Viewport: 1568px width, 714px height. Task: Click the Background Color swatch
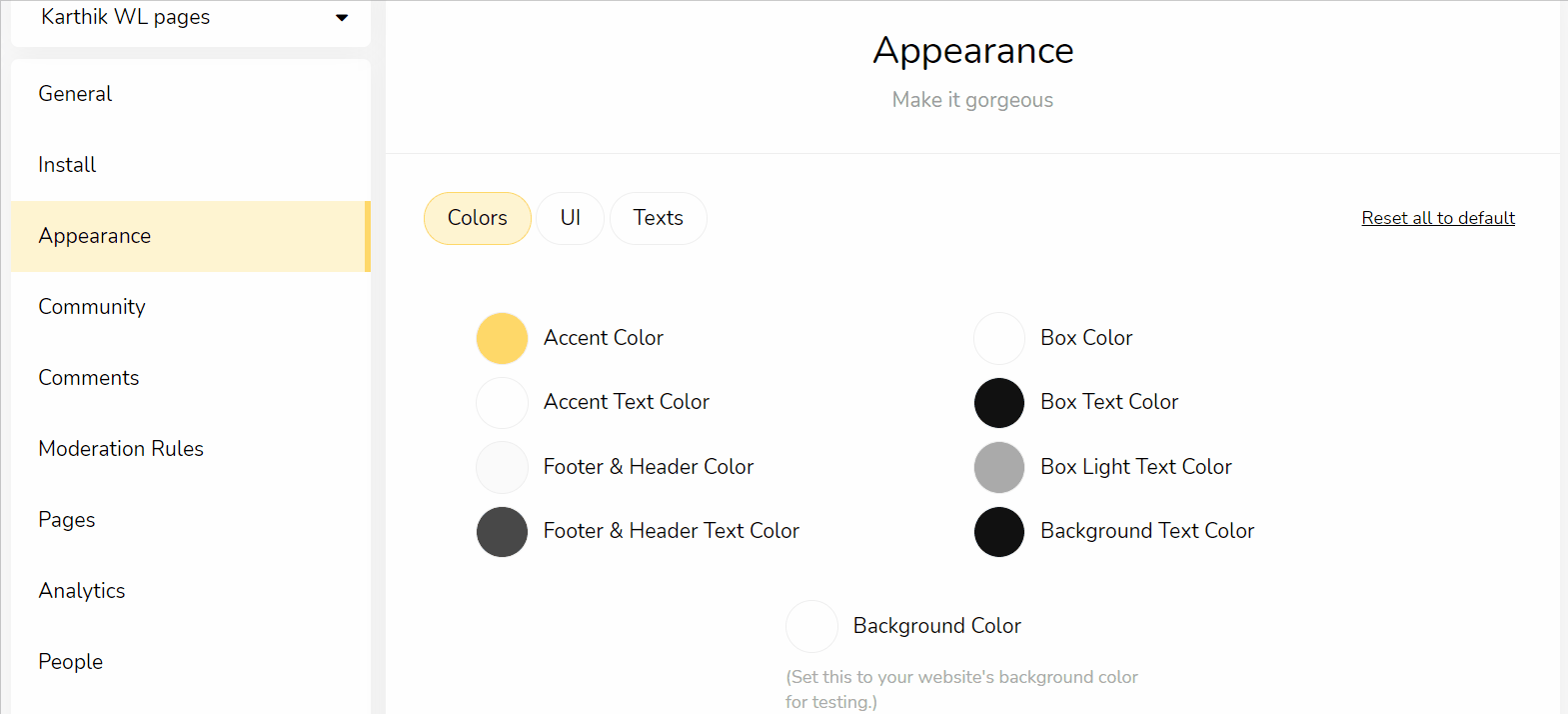pyautogui.click(x=811, y=626)
